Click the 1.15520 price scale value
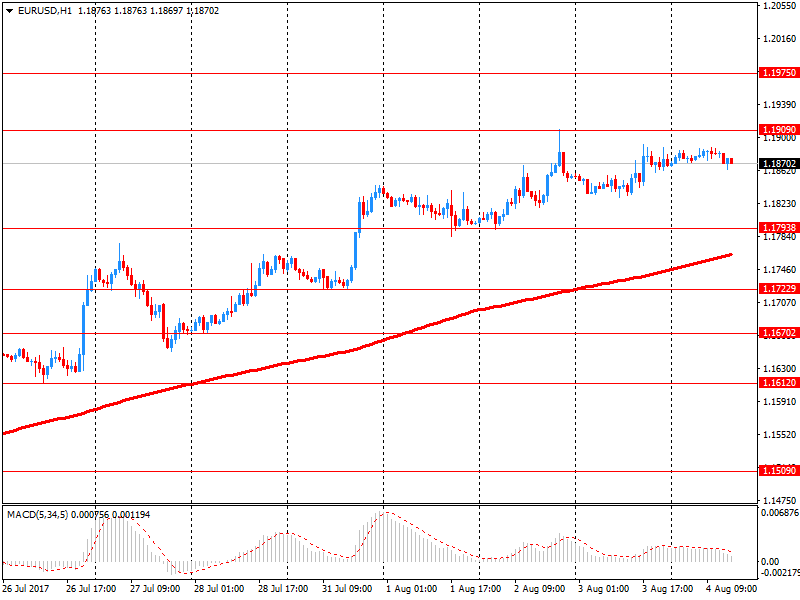Viewport: 800px width, 600px height. click(780, 435)
